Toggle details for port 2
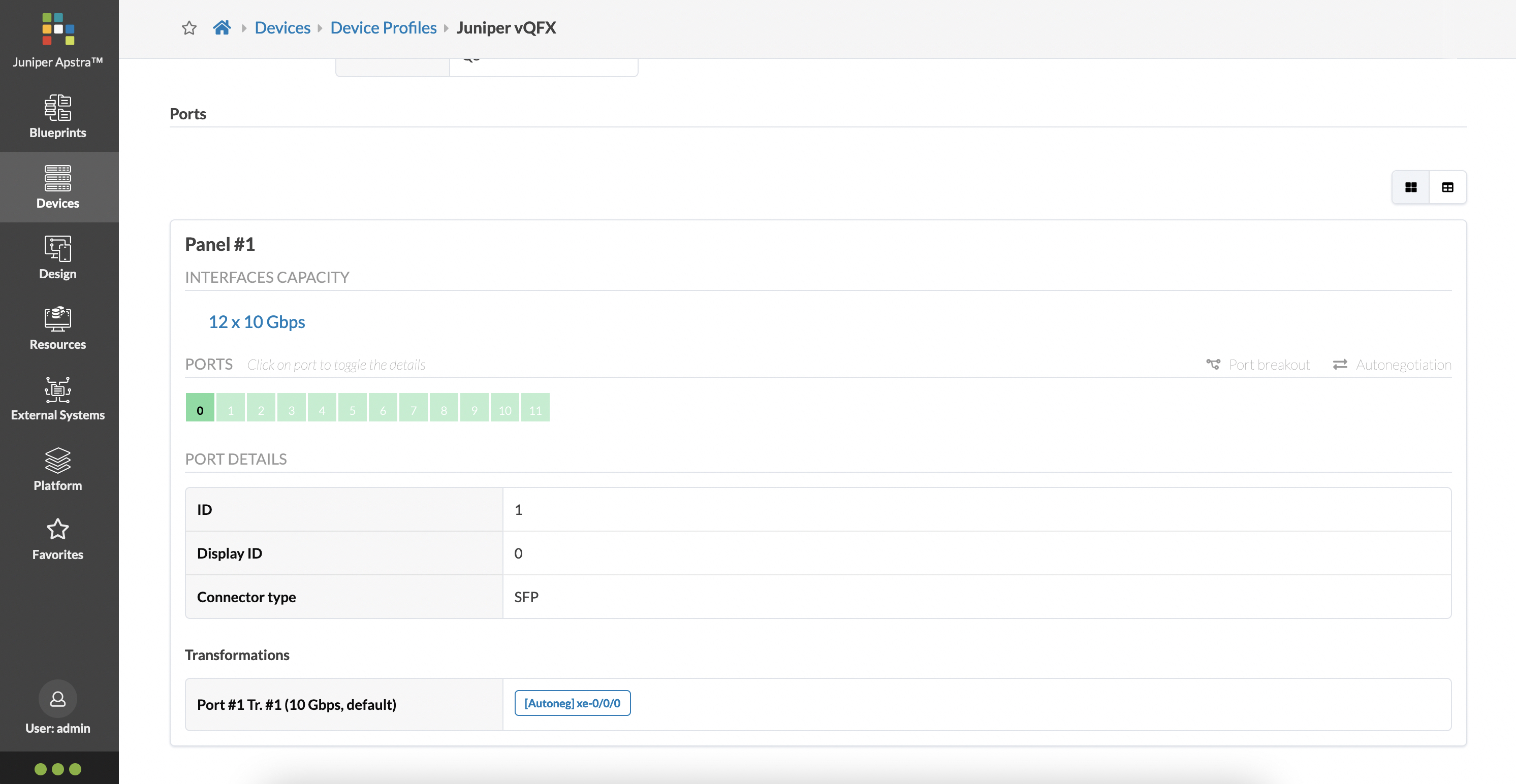1516x784 pixels. point(261,408)
